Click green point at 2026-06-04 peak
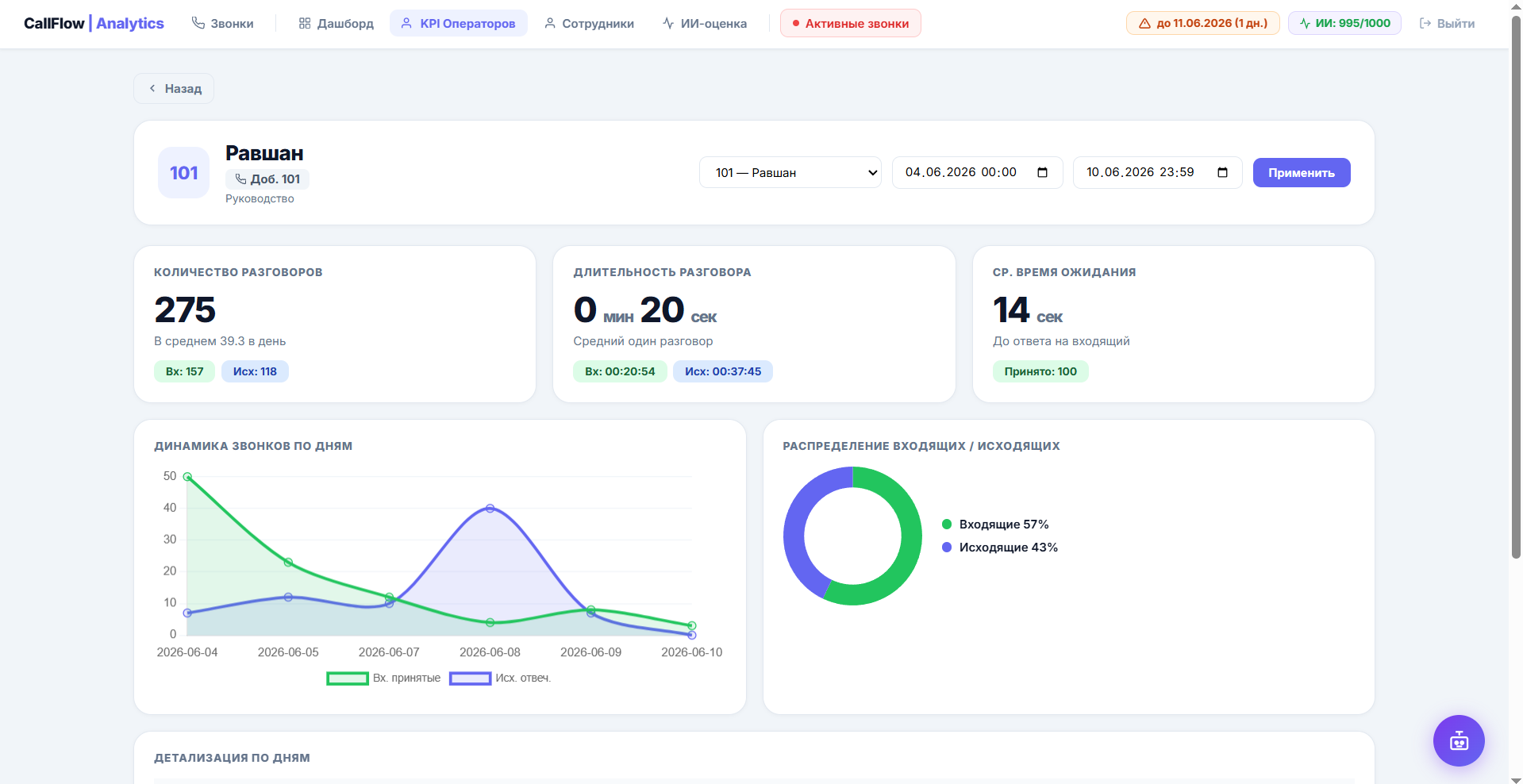 [187, 477]
